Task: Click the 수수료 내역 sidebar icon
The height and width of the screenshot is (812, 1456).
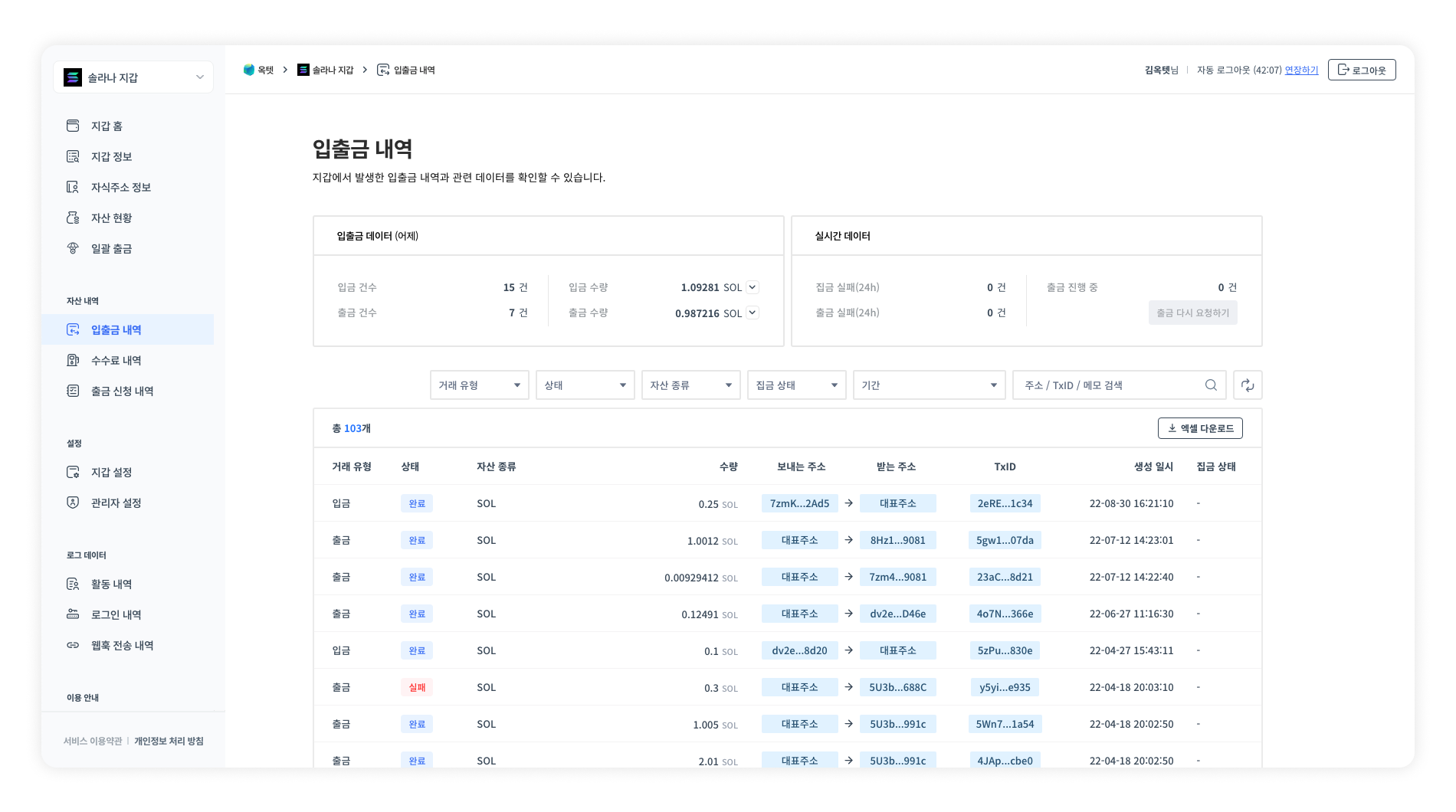Action: pos(73,360)
